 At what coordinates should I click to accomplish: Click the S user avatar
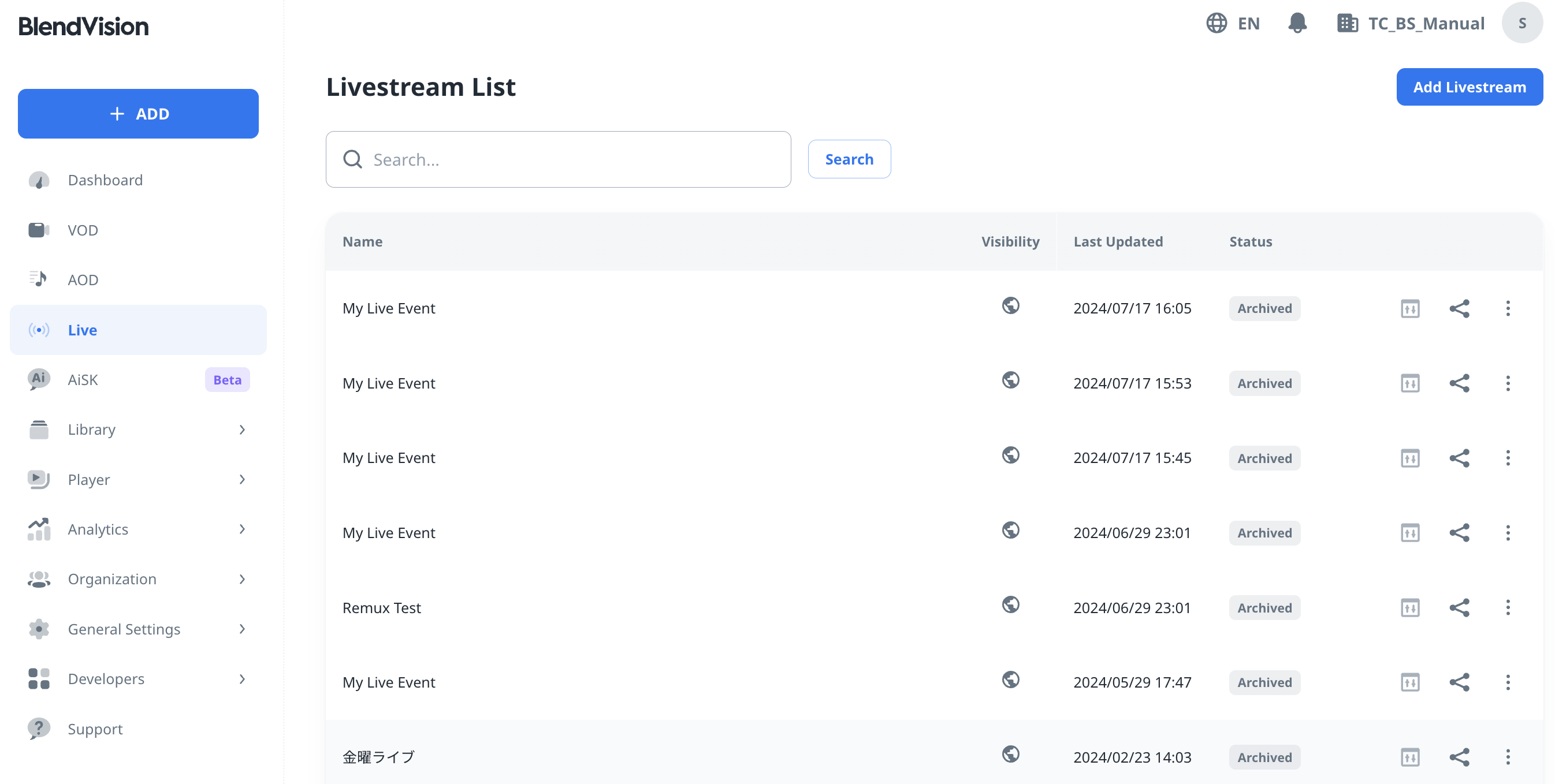pyautogui.click(x=1522, y=23)
